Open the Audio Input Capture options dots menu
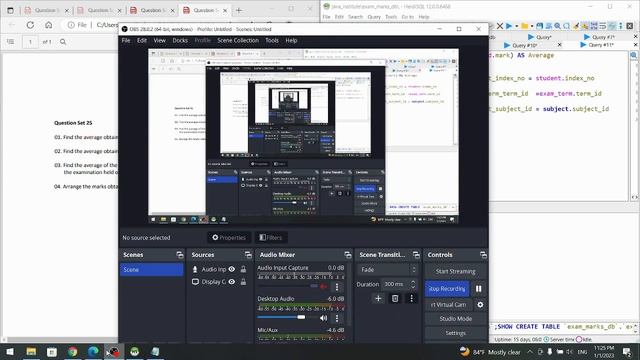 337,287
